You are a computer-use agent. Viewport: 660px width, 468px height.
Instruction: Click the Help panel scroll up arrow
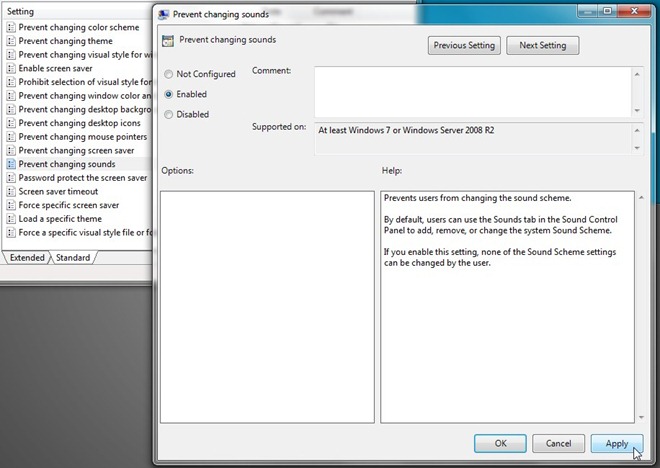[x=641, y=197]
